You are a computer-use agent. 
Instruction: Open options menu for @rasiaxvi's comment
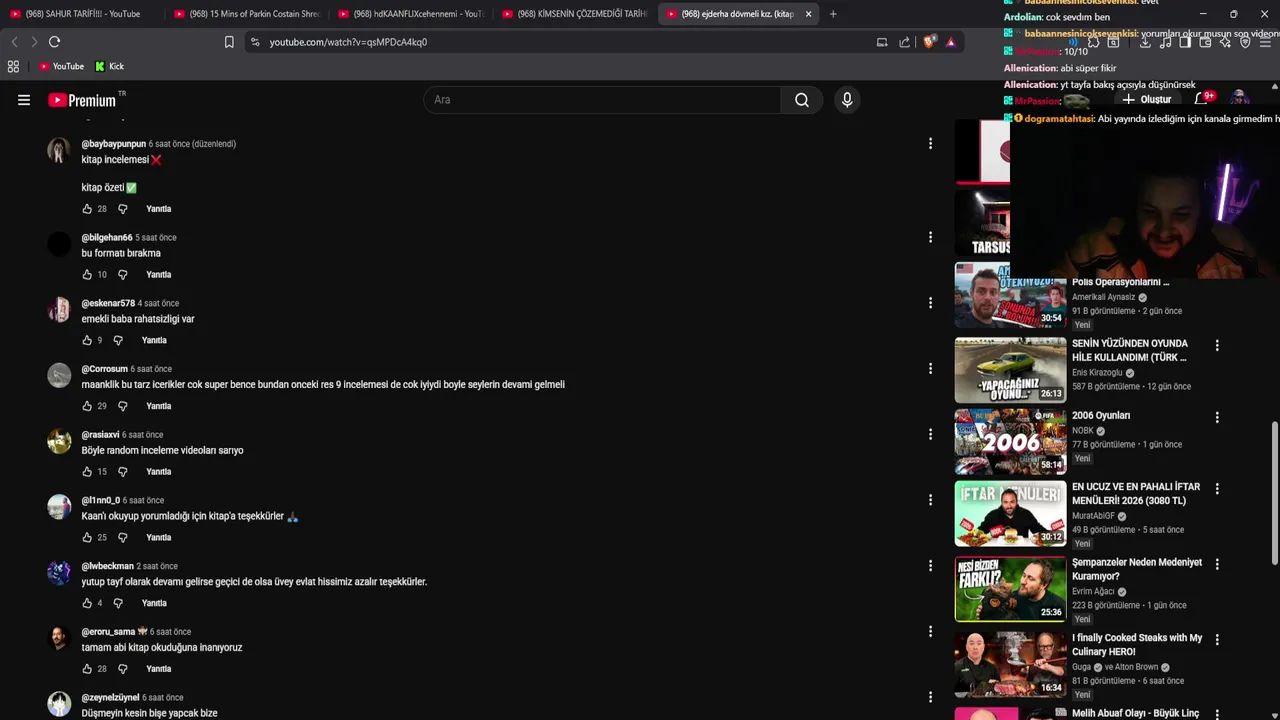(x=930, y=434)
